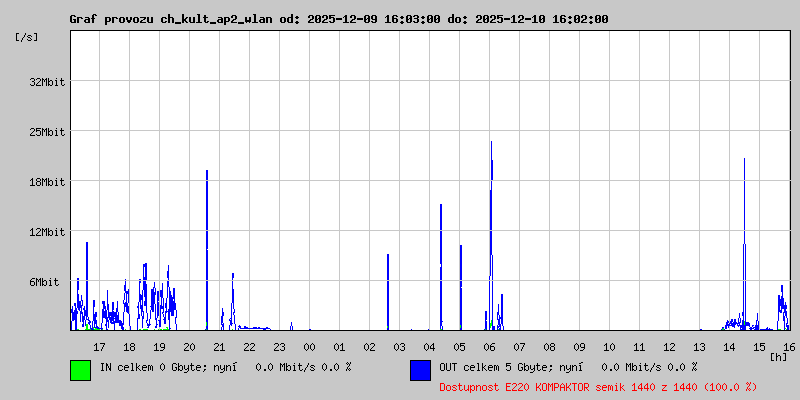Image resolution: width=800 pixels, height=400 pixels.
Task: Click hour label 16 on x-axis
Action: (x=789, y=347)
